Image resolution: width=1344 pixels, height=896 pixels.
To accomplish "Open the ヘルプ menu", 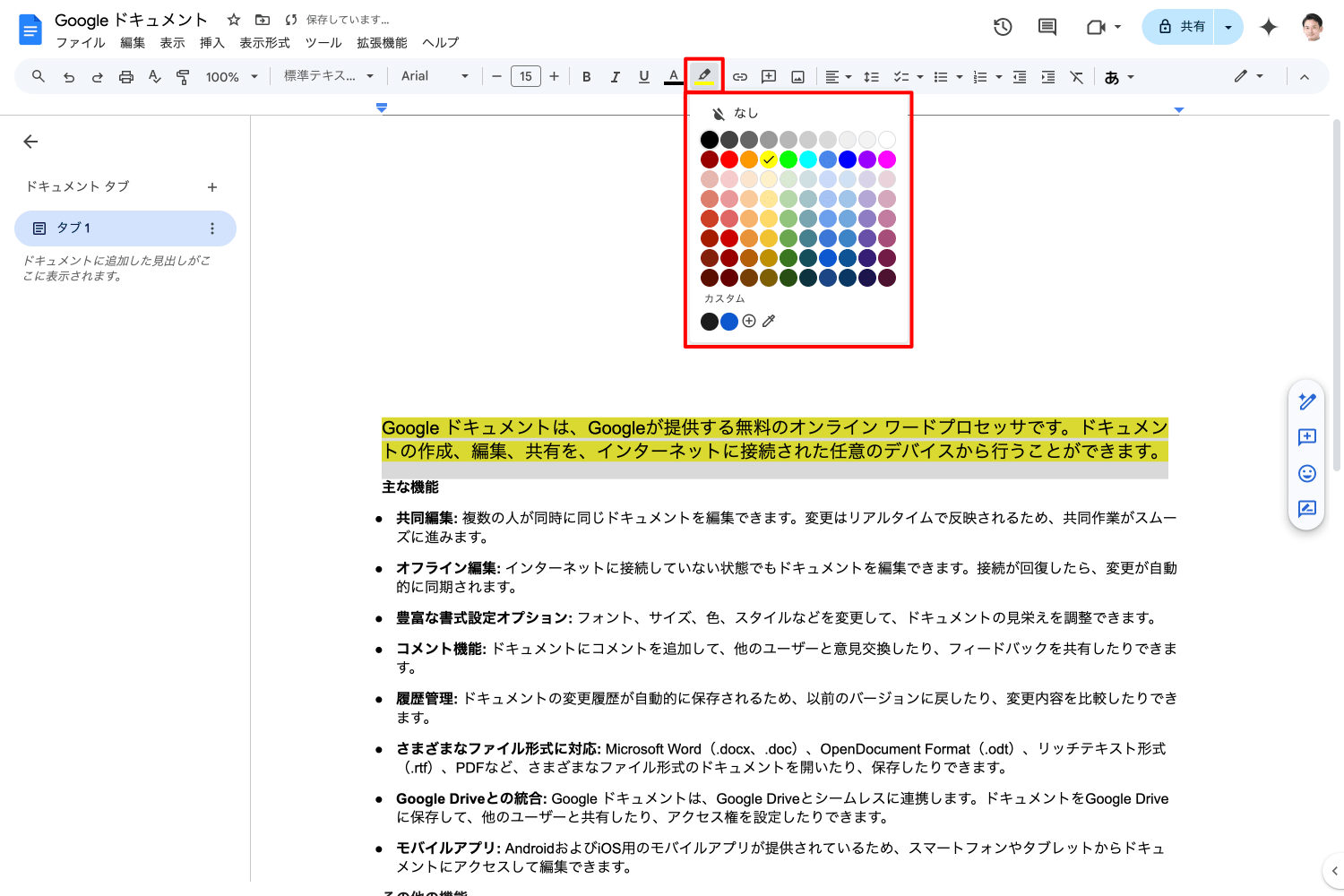I will point(441,43).
